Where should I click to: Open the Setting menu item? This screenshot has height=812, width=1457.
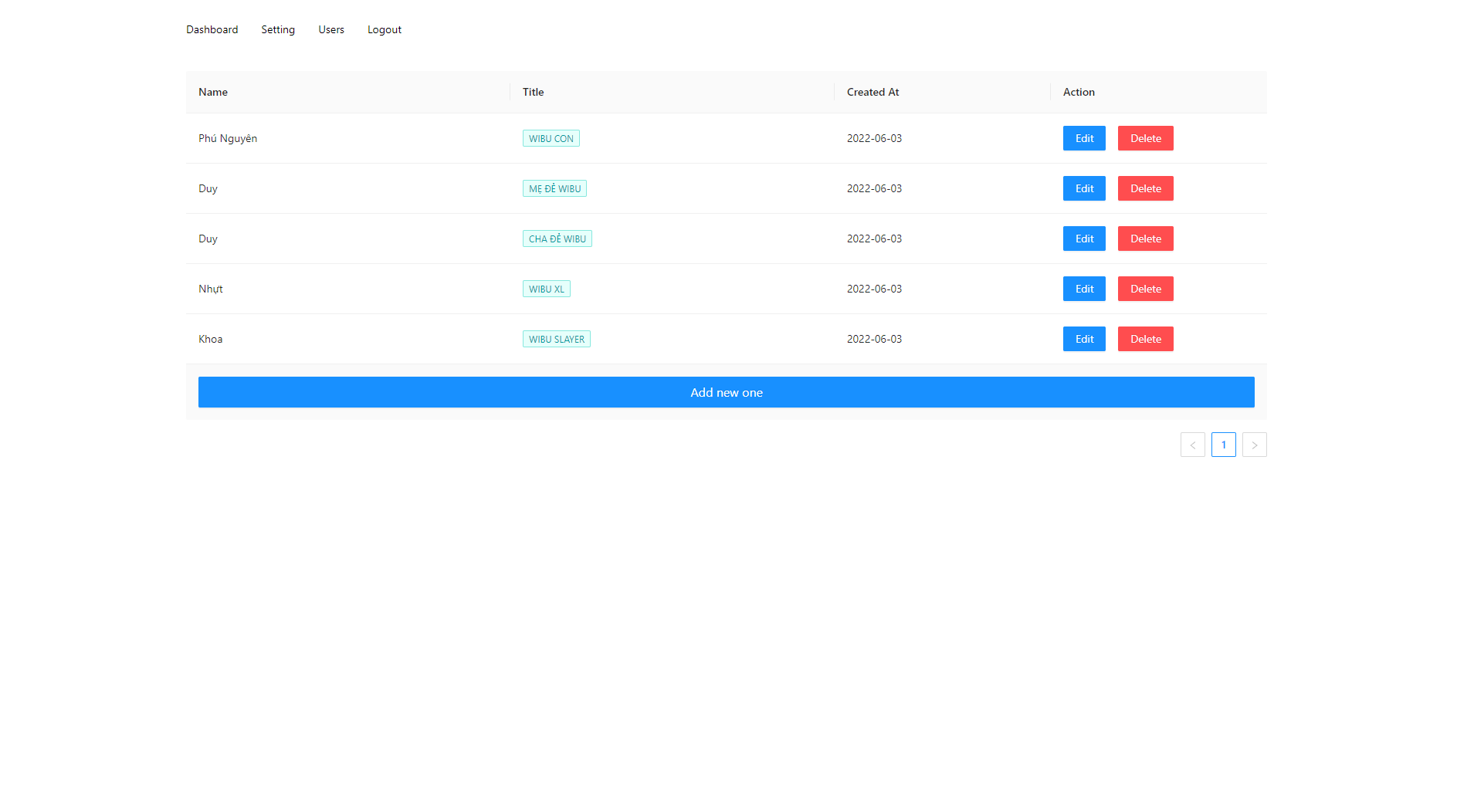[x=278, y=29]
